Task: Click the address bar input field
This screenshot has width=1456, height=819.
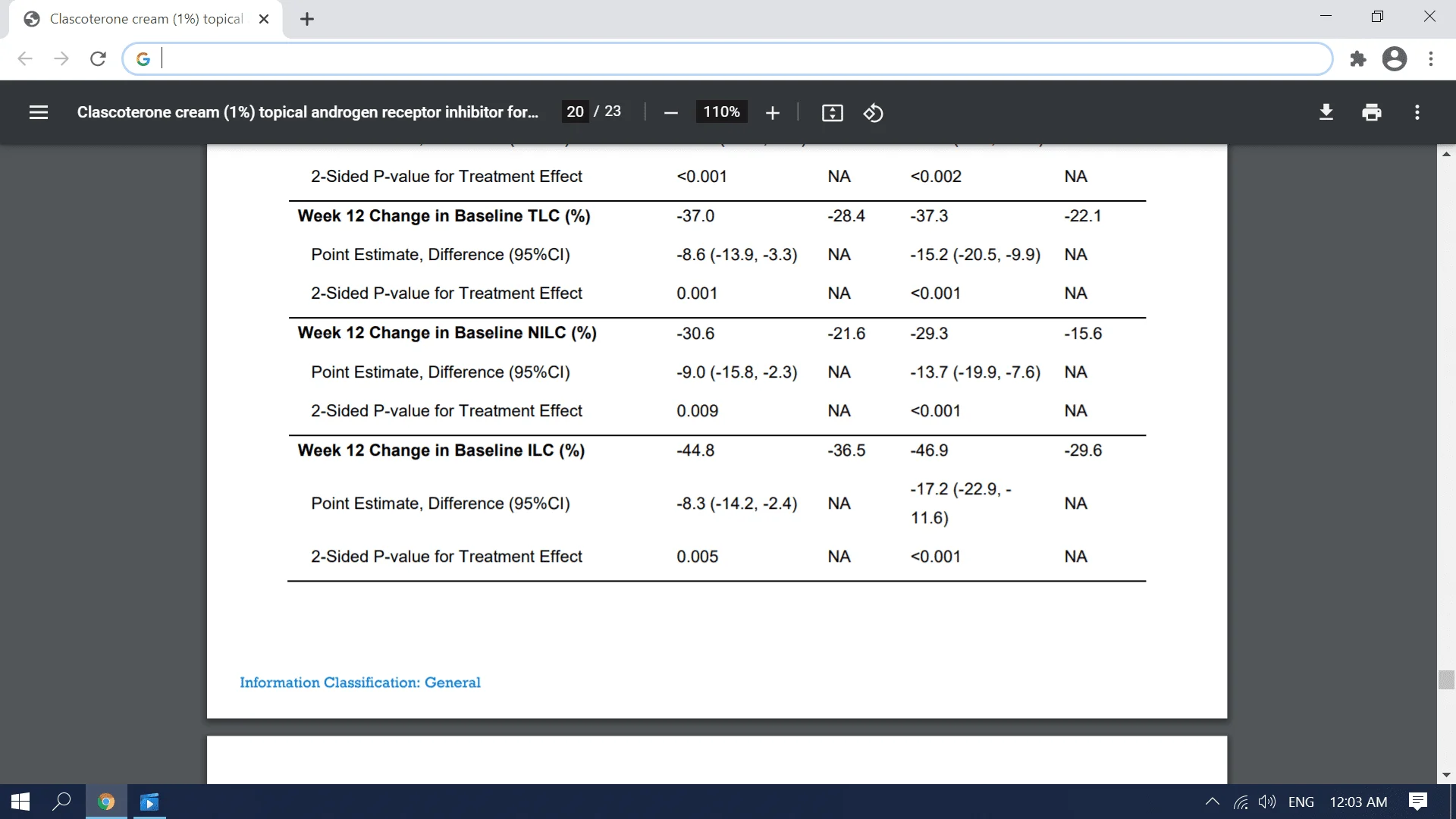Action: (728, 58)
